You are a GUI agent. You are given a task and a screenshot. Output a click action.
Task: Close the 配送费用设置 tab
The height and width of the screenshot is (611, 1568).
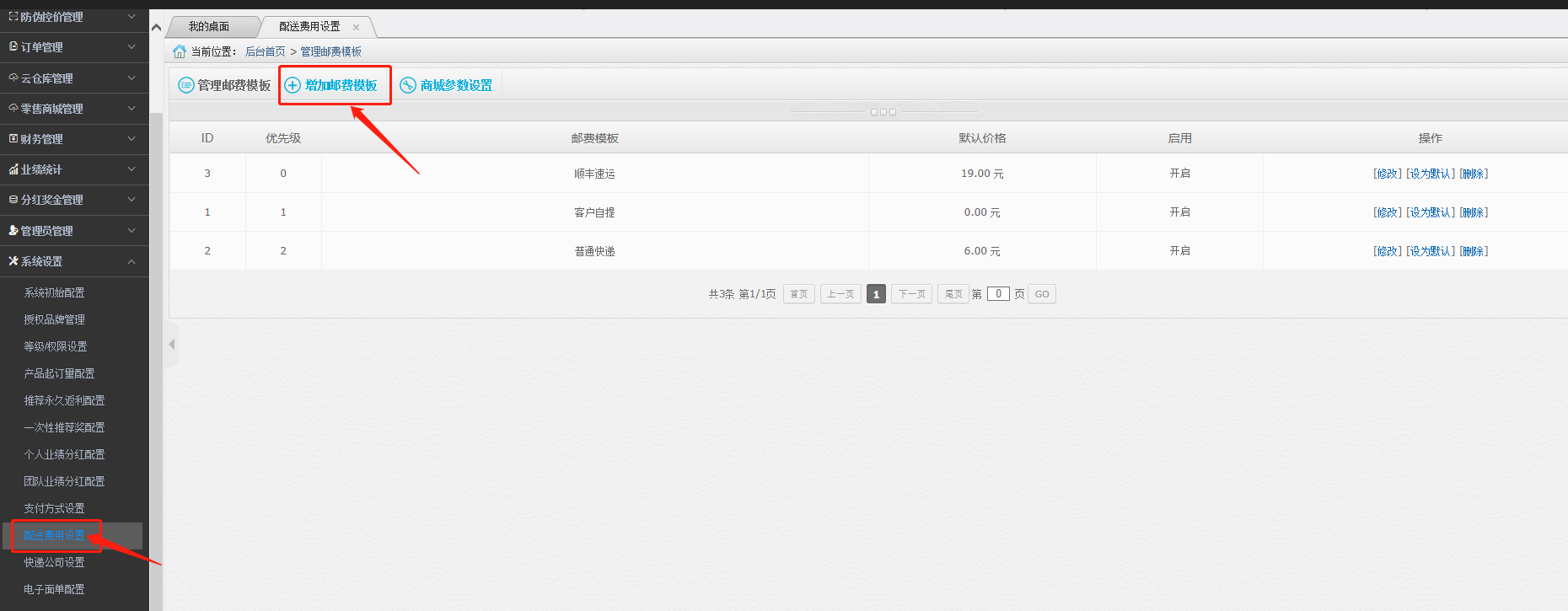pos(356,27)
